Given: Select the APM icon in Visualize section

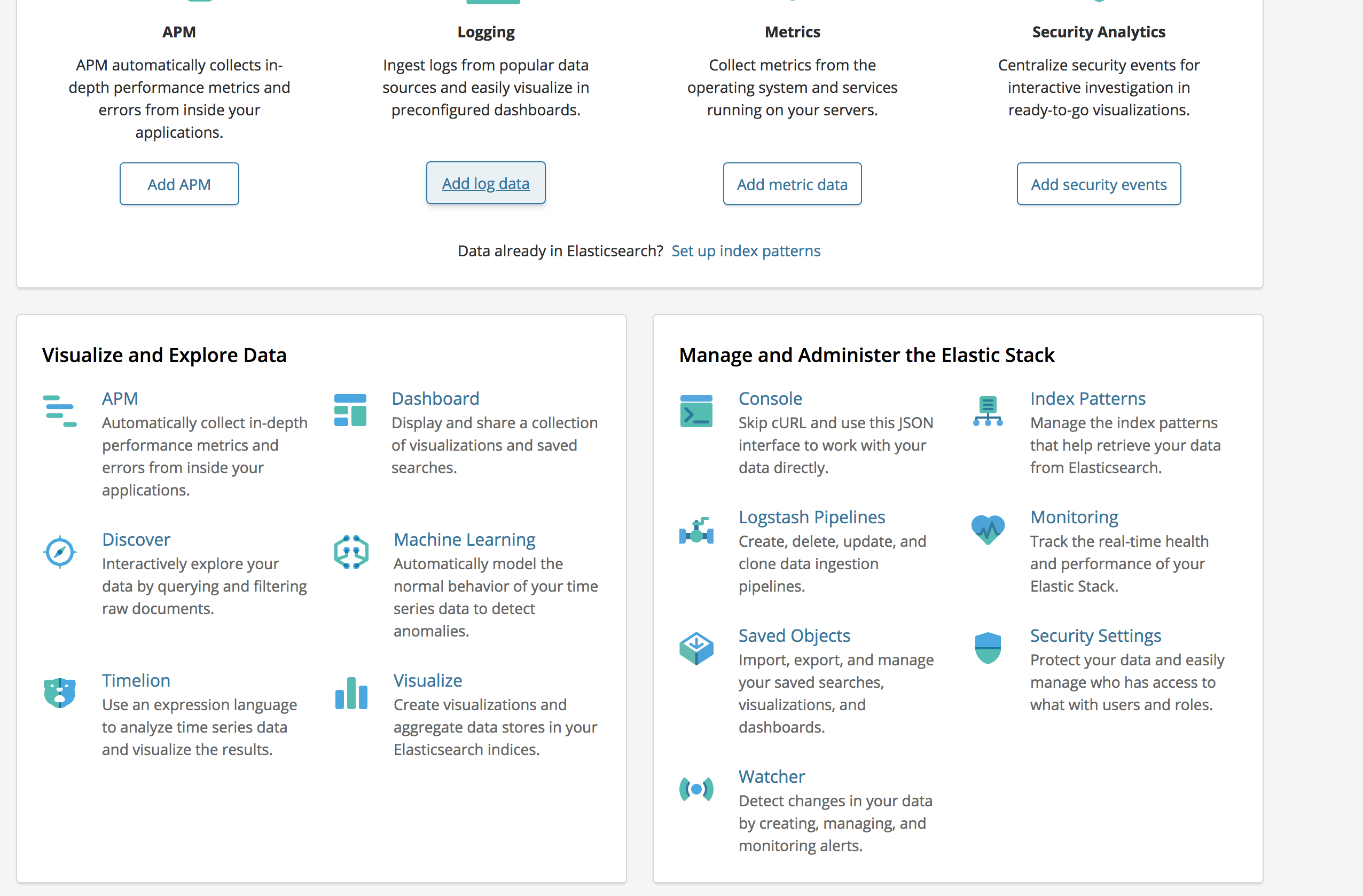Looking at the screenshot, I should coord(59,410).
